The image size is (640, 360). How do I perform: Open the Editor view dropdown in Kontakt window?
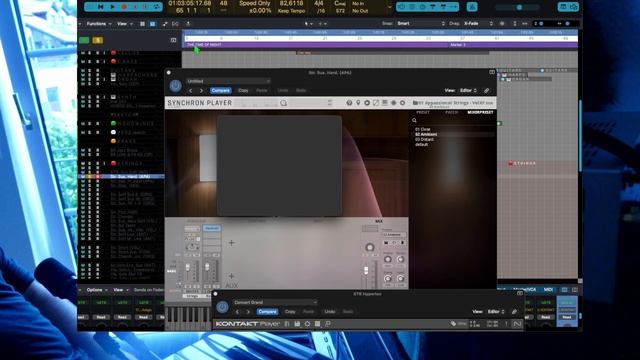click(x=496, y=312)
